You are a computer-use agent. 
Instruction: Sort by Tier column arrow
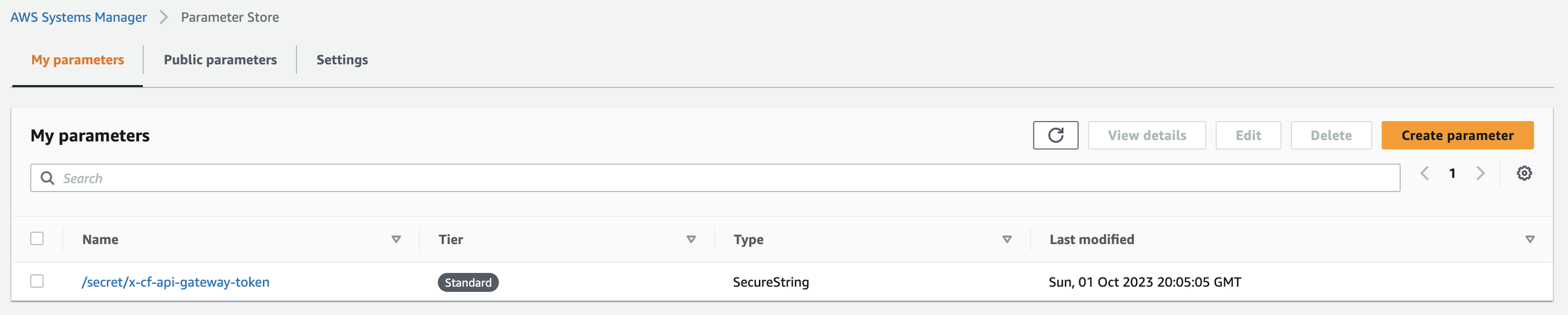pos(691,239)
